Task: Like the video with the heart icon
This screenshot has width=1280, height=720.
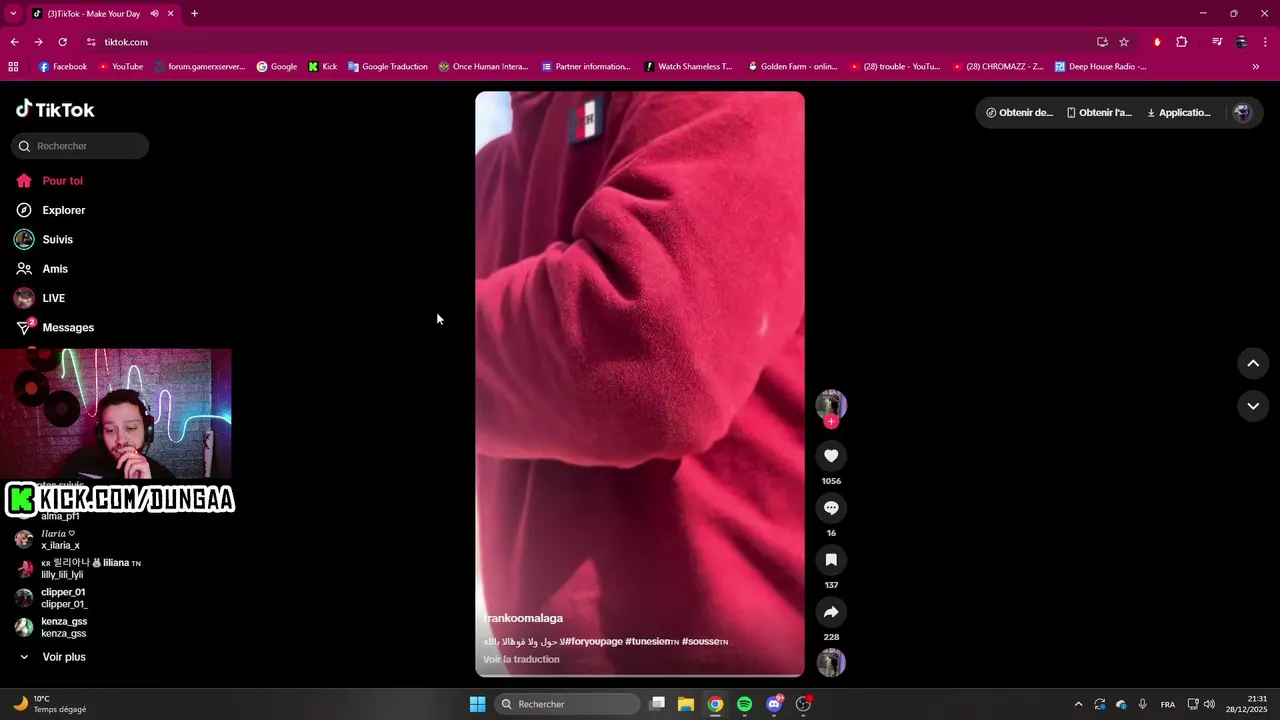Action: (x=831, y=456)
